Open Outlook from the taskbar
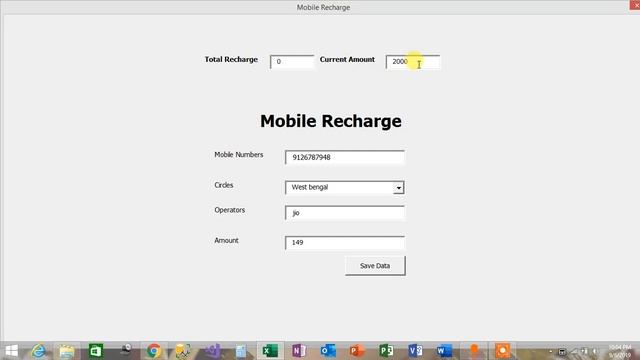The width and height of the screenshot is (640, 360). [x=328, y=351]
